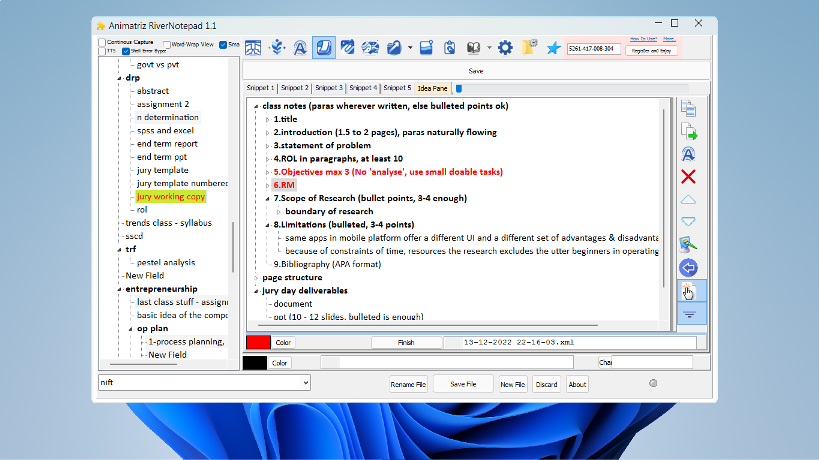Open the grid layout tool in toolbar
Screen dimensions: 819x460
point(253,48)
